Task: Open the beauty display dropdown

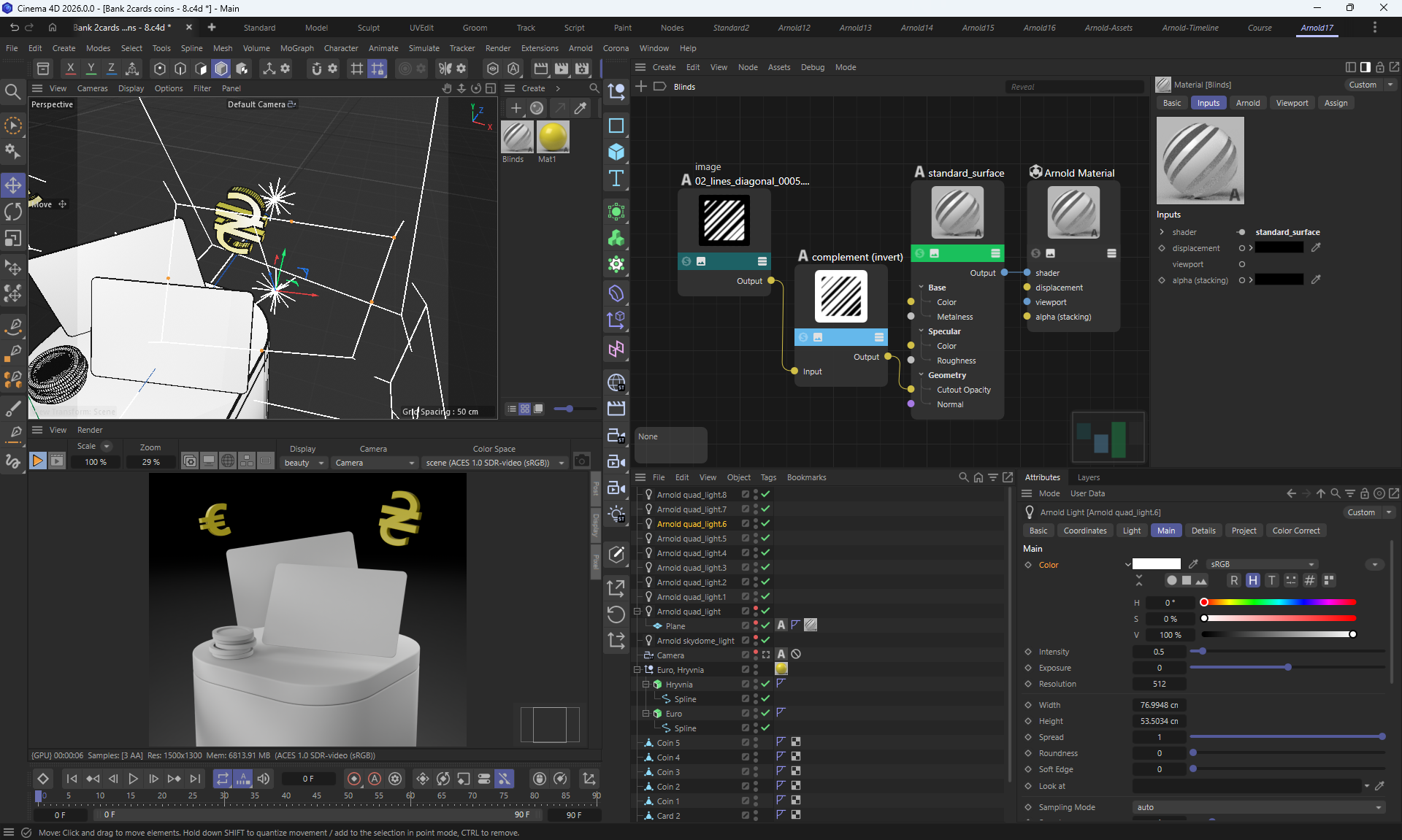Action: 304,463
